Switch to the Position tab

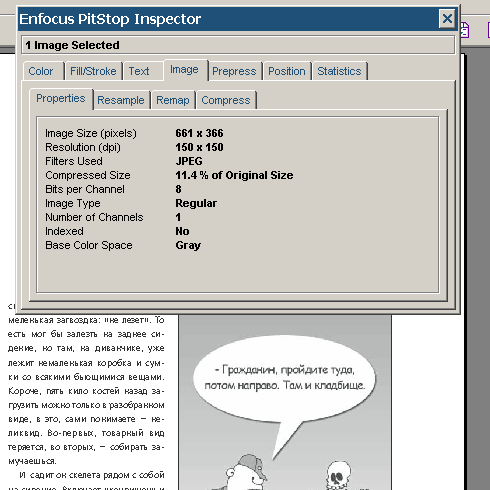pos(287,71)
